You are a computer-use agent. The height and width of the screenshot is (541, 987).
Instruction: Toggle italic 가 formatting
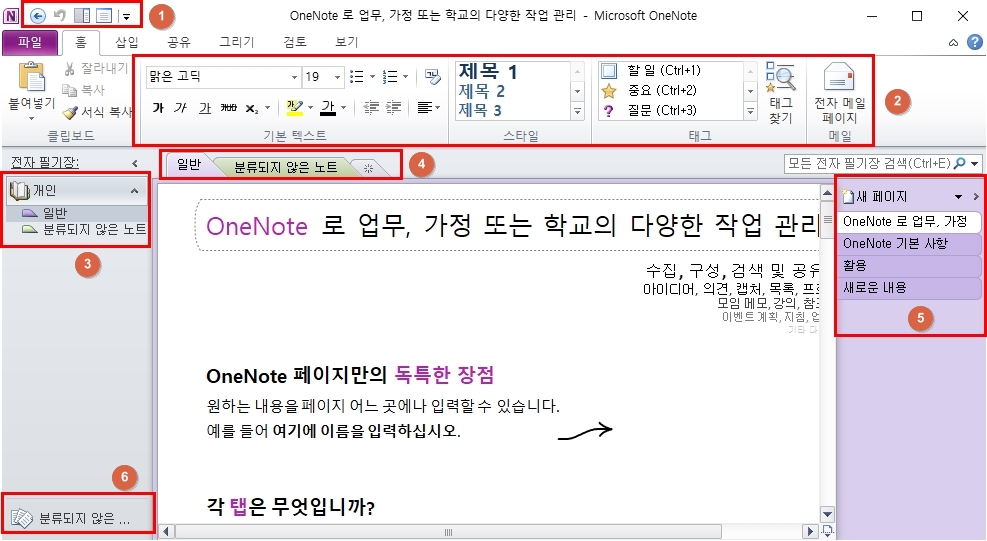[x=181, y=108]
